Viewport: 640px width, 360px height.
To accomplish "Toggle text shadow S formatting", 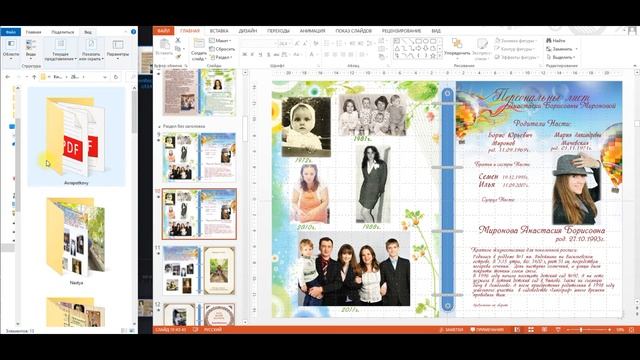I will [x=268, y=54].
